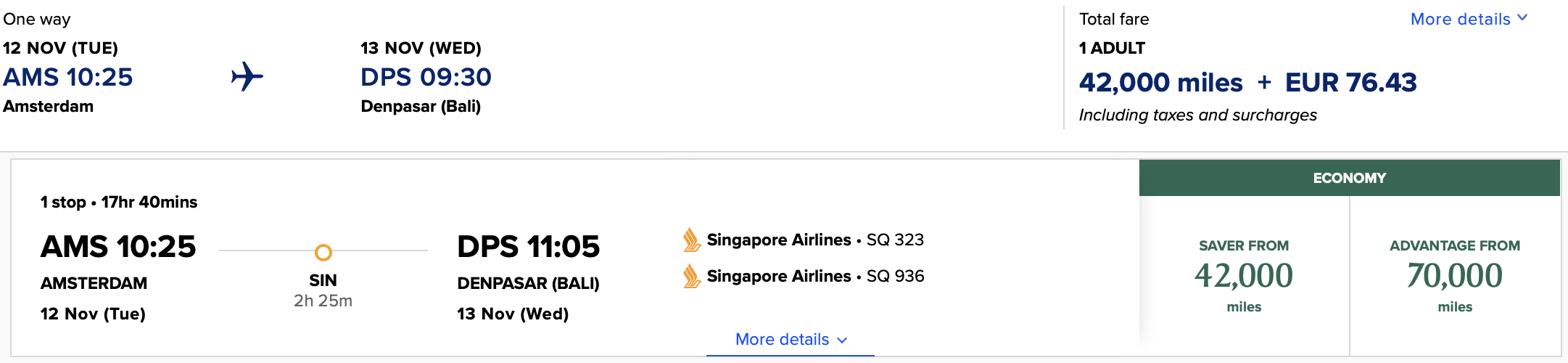The image size is (1568, 363).
Task: Click the Singapore Airlines logo beside SQ 323
Action: [x=691, y=240]
